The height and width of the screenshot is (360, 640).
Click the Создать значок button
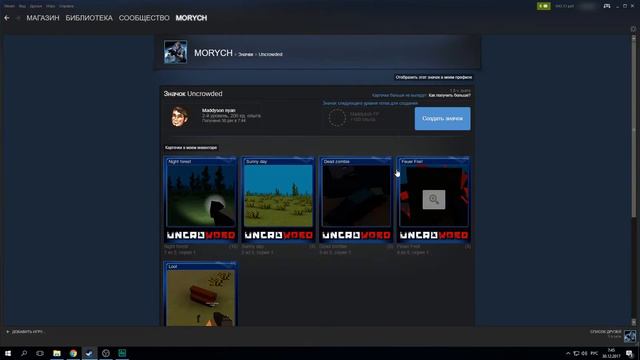[x=442, y=119]
